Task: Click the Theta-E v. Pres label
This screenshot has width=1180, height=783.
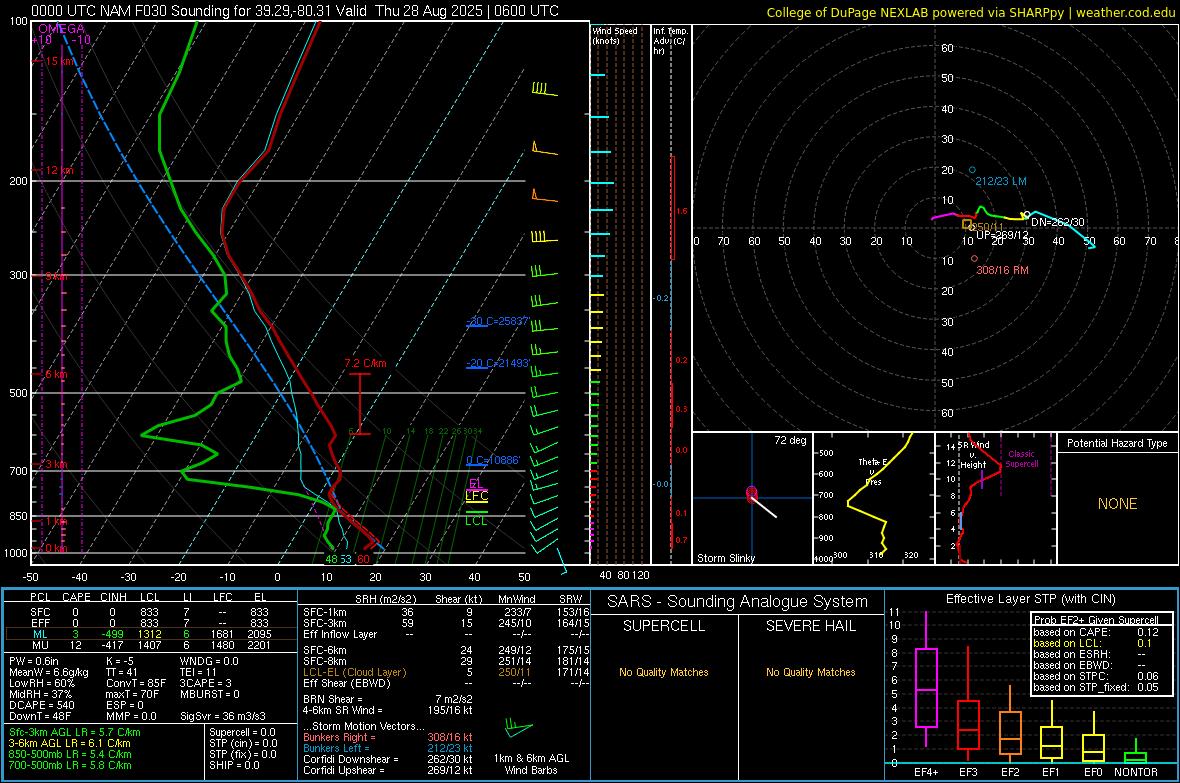Action: (873, 471)
